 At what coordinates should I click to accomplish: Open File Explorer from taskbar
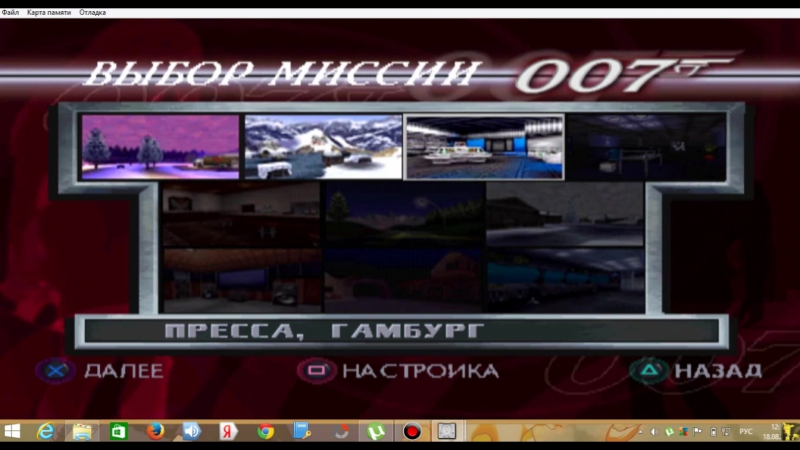coord(82,432)
